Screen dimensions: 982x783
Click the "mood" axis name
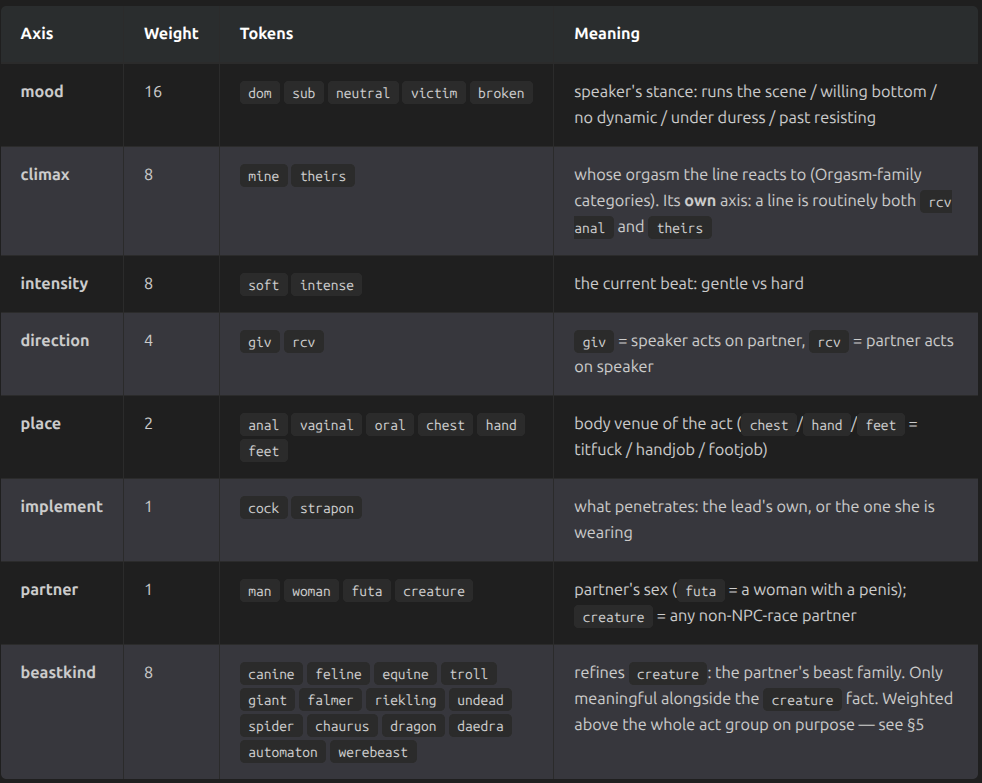(42, 91)
